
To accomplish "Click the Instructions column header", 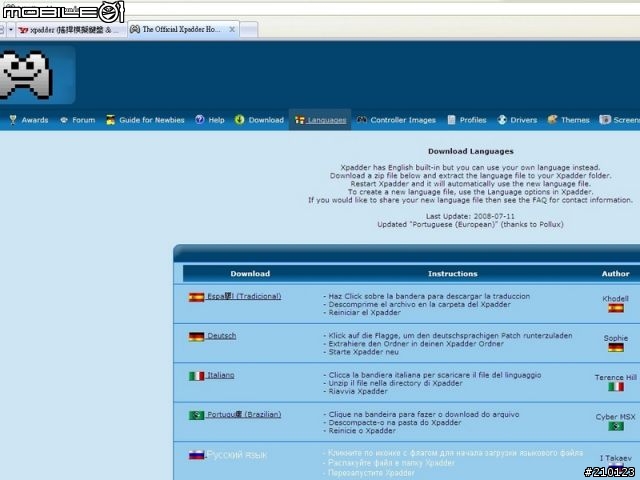I will (453, 273).
